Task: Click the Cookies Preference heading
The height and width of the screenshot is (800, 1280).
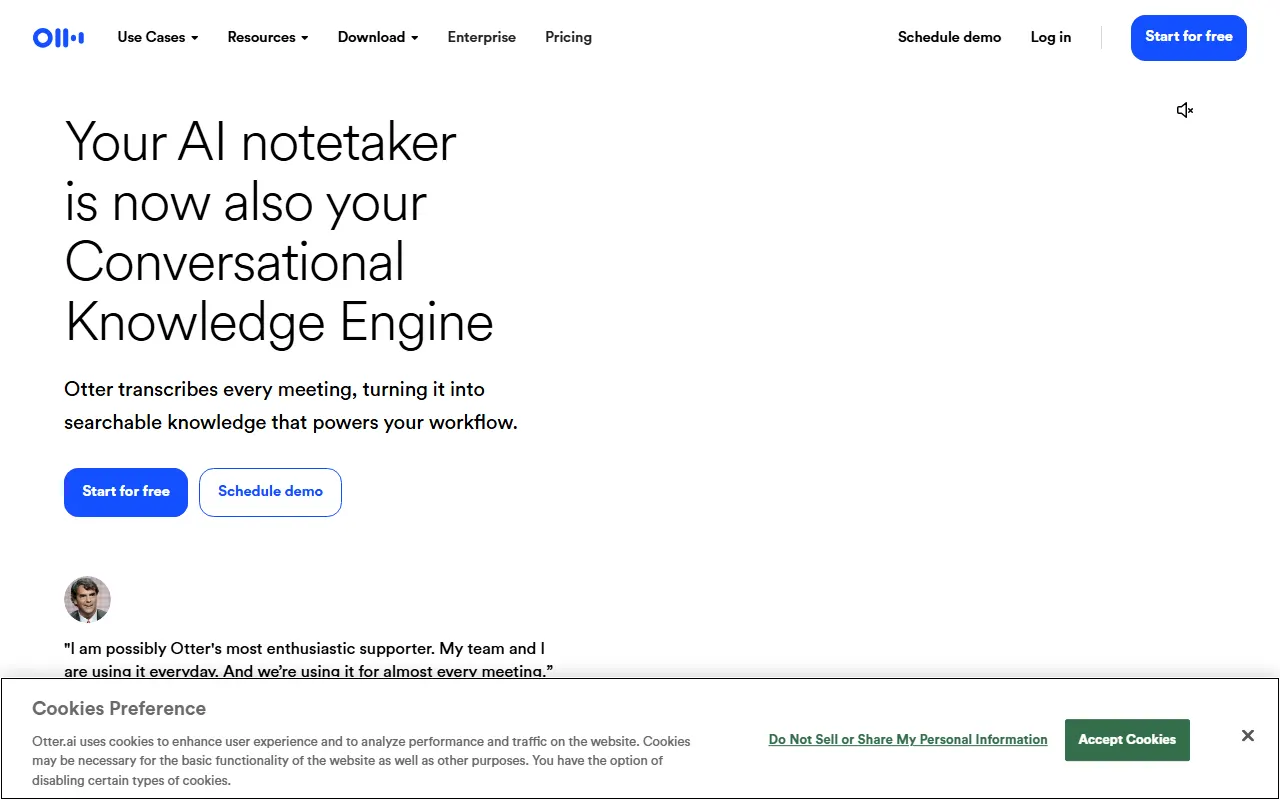Action: coord(119,708)
